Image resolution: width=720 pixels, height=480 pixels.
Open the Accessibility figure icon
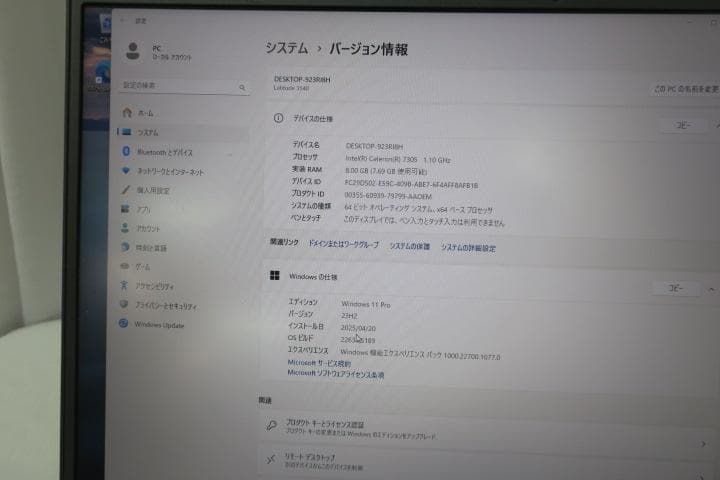[124, 285]
